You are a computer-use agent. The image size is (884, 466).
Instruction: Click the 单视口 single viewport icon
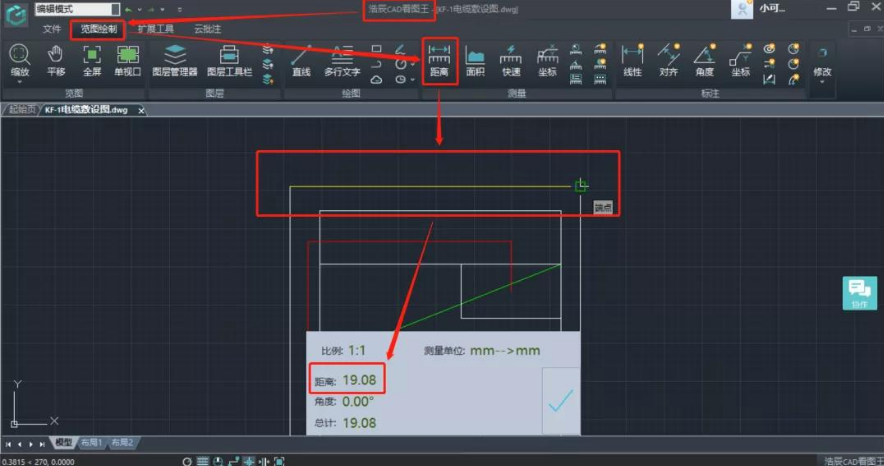click(x=127, y=60)
